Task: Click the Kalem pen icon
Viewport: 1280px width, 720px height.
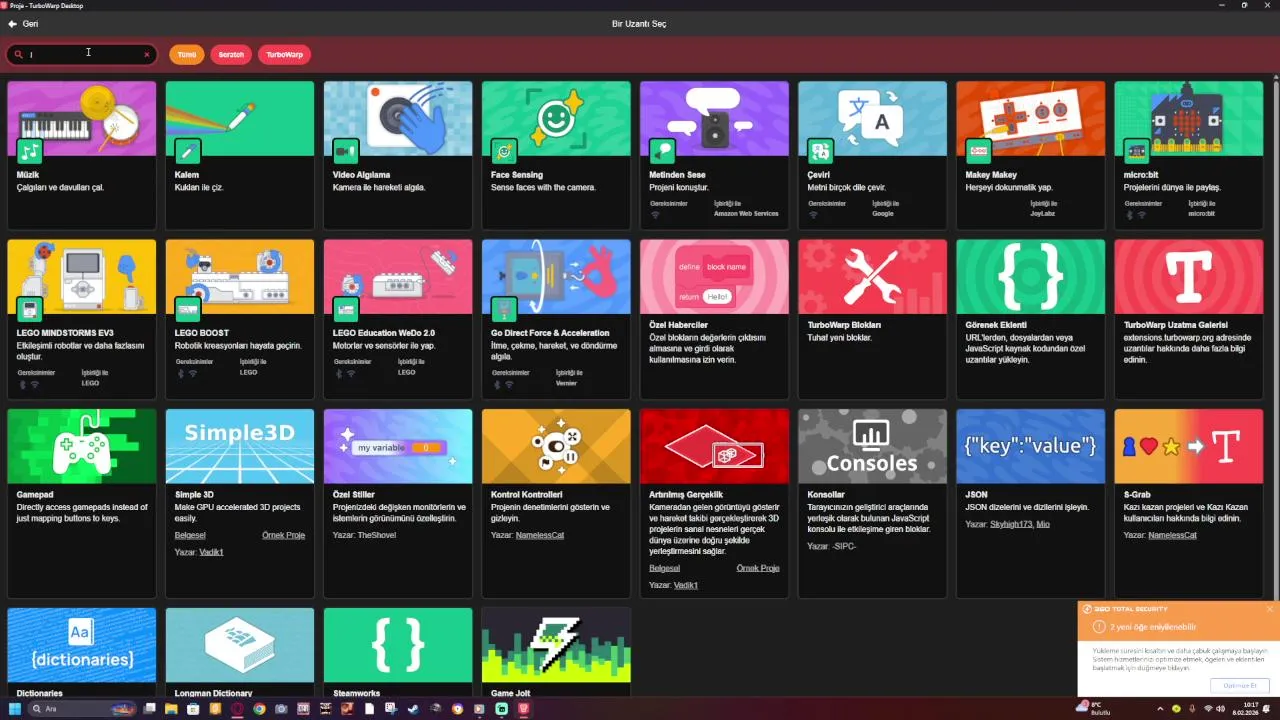Action: click(x=188, y=151)
